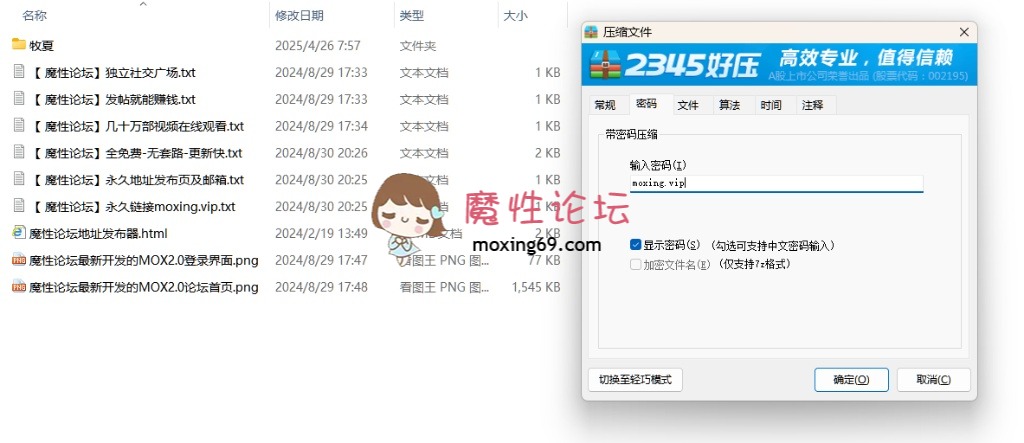This screenshot has width=1024, height=443.
Task: Click the disabled 加密文件名 checkbox
Action: (x=635, y=265)
